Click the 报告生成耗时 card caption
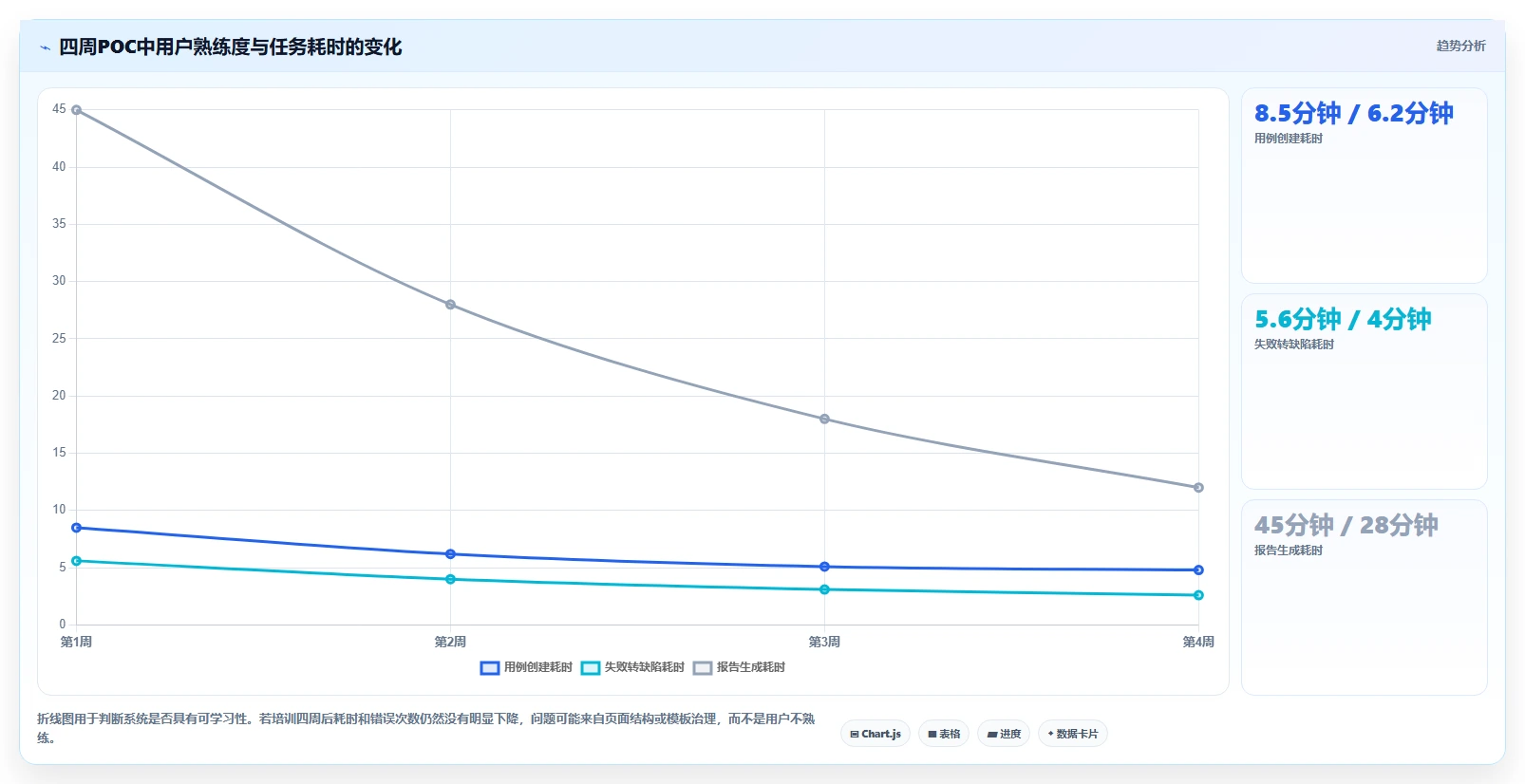The height and width of the screenshot is (784, 1525). pos(1289,551)
